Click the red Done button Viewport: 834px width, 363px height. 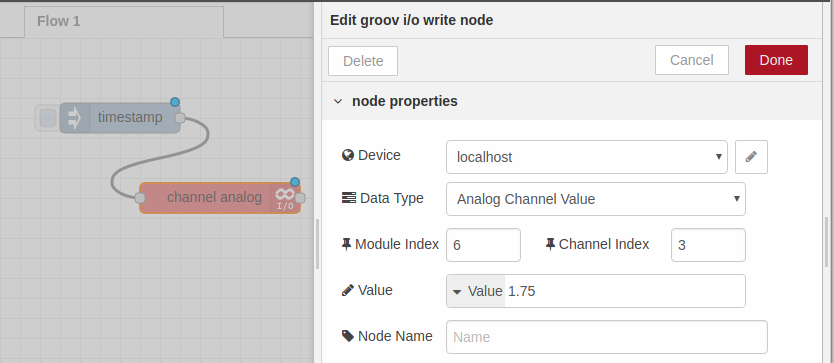(776, 60)
